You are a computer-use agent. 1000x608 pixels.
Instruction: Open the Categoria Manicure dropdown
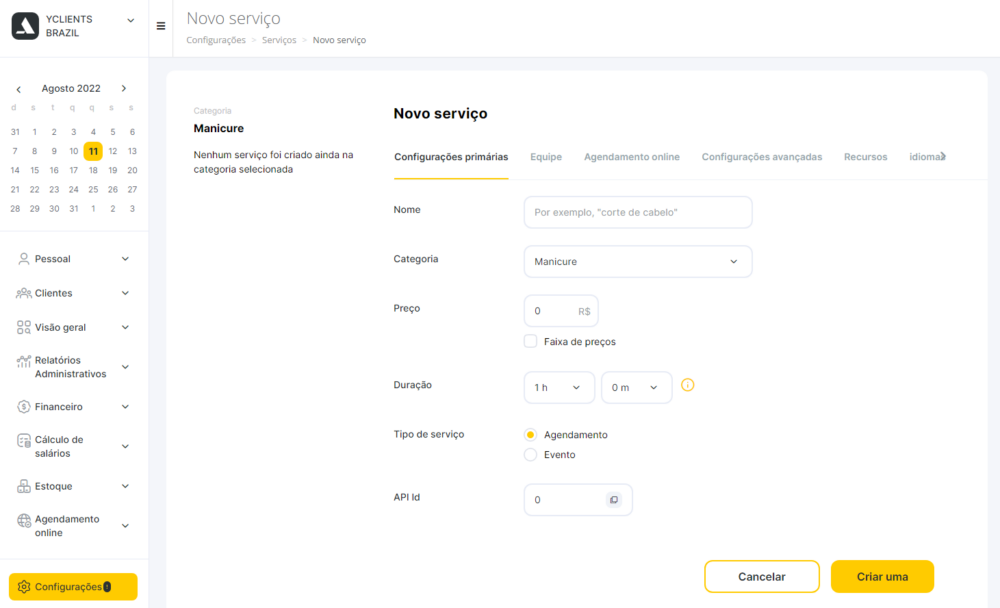tap(638, 262)
